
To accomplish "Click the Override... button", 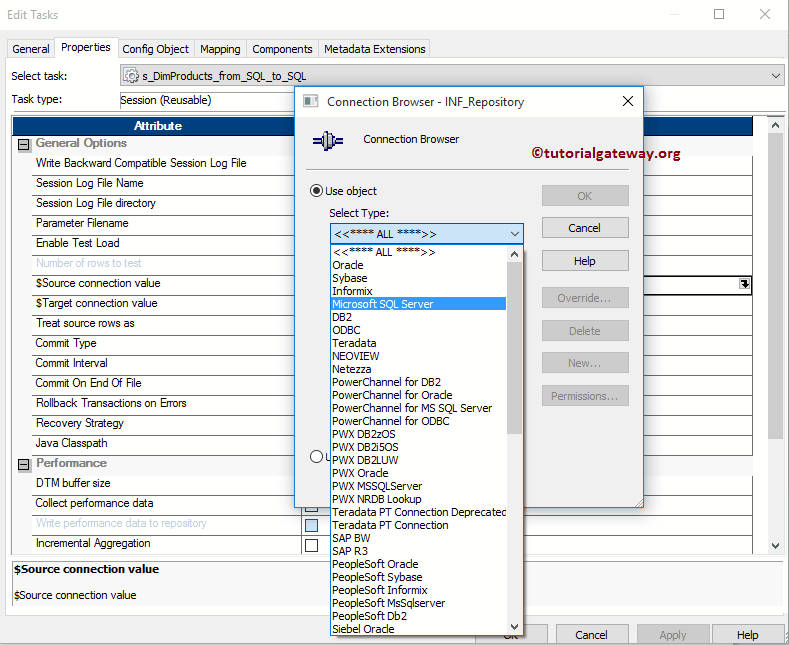I will point(585,298).
